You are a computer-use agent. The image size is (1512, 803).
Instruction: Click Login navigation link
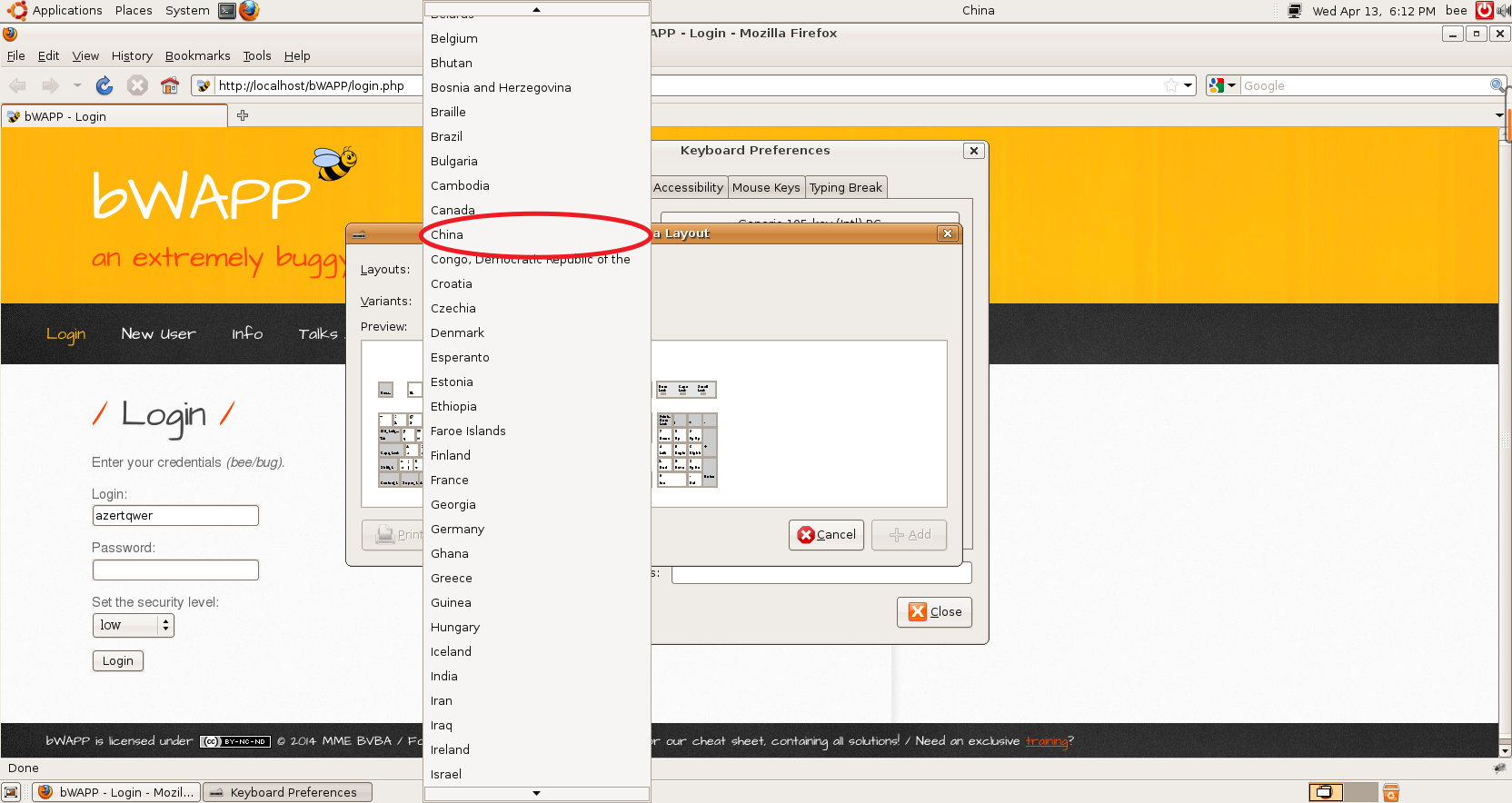[x=66, y=334]
